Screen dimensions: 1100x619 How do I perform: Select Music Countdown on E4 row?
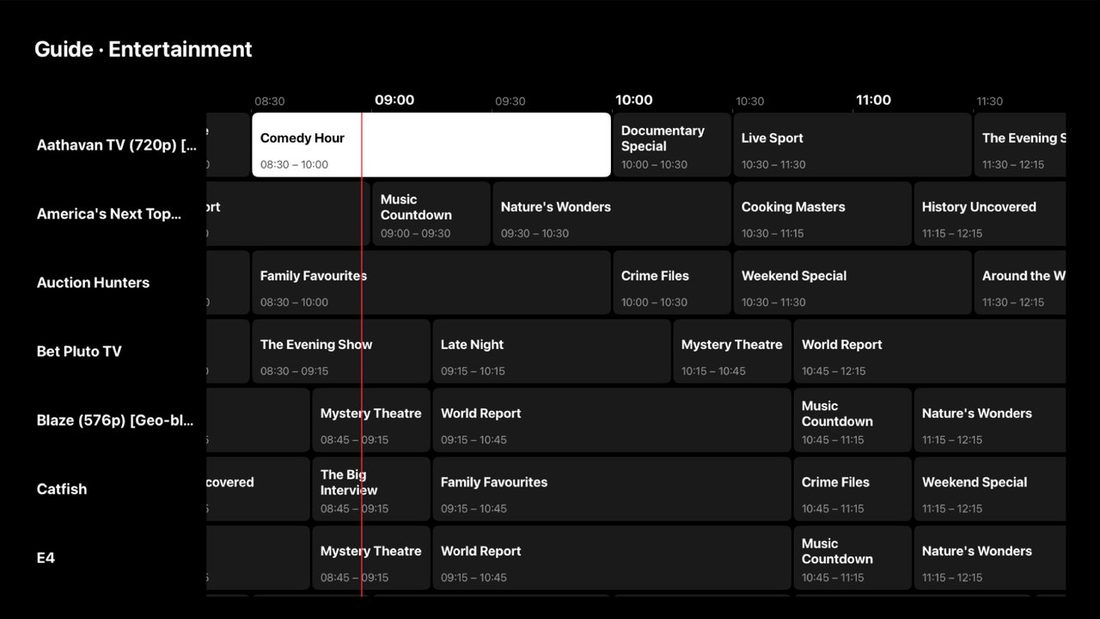[852, 557]
